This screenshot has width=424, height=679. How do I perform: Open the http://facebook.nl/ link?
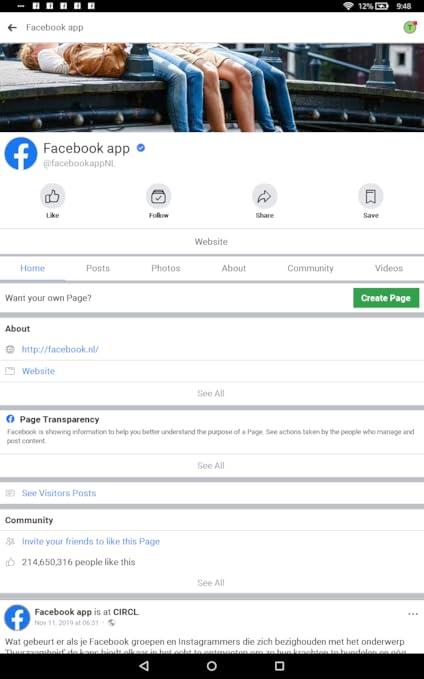[60, 349]
